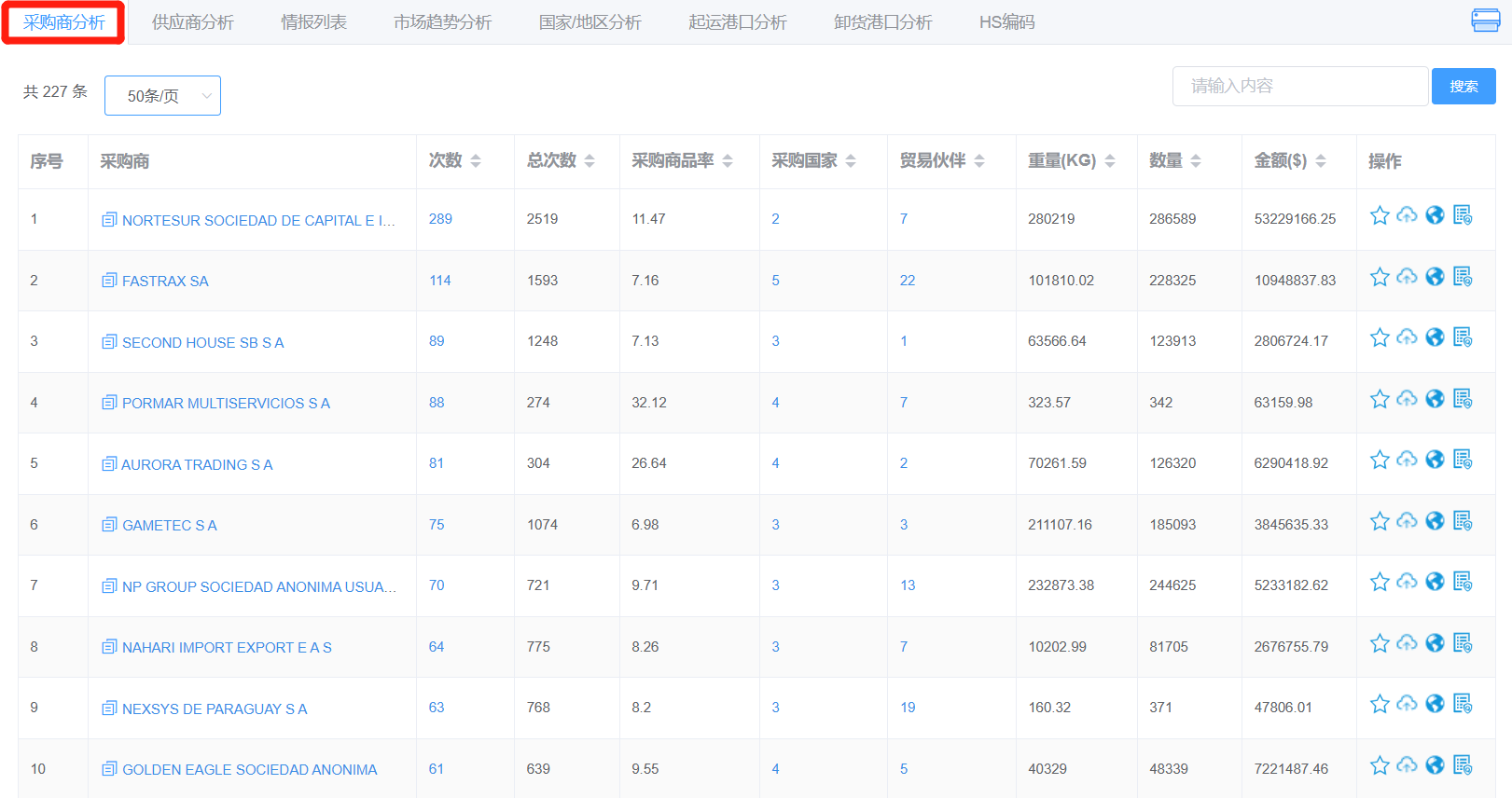Click cloud upload icon for GAMETEC S A
Image resolution: width=1512 pixels, height=798 pixels.
[x=1407, y=521]
